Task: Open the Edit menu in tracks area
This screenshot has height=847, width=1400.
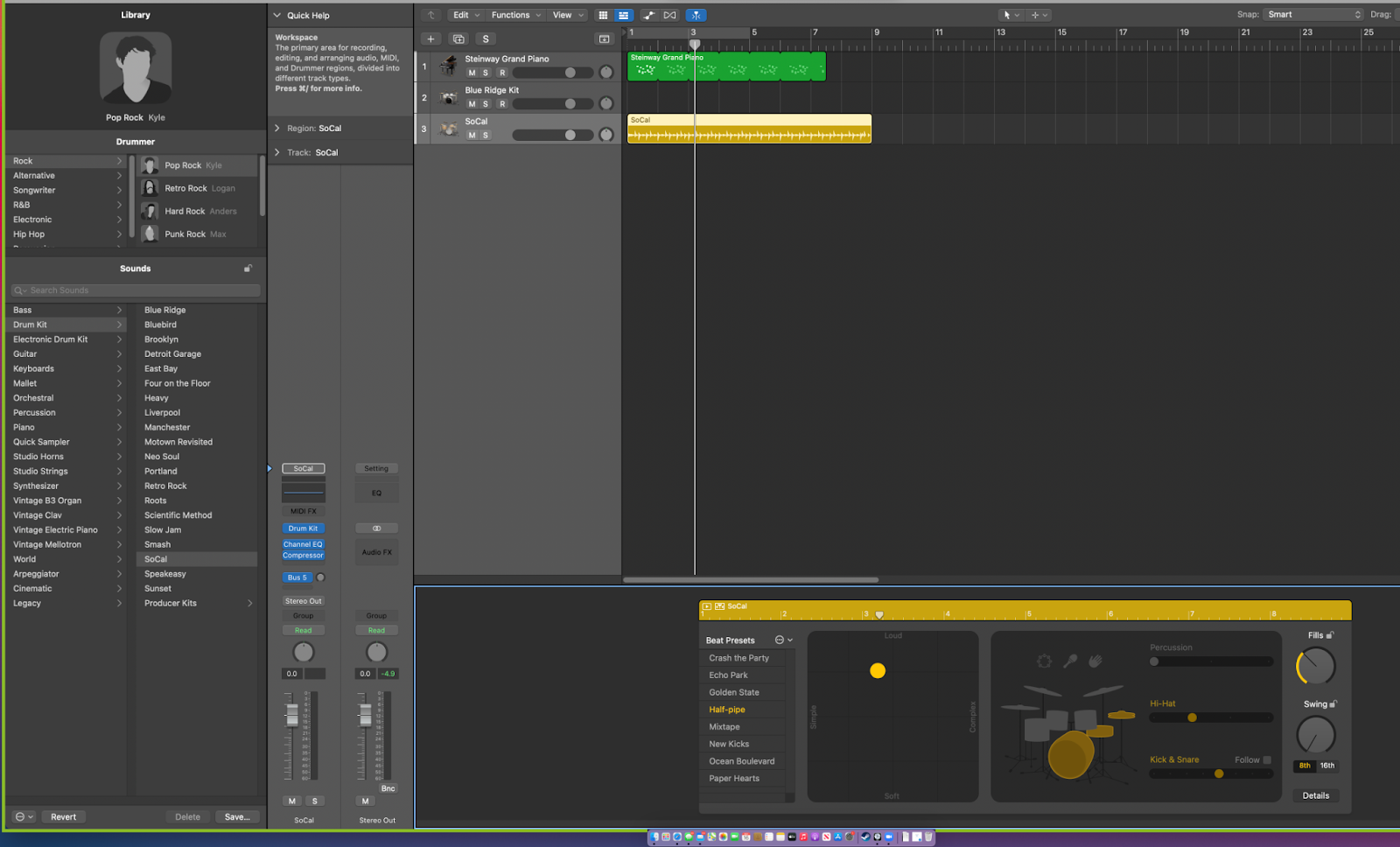Action: [x=465, y=15]
